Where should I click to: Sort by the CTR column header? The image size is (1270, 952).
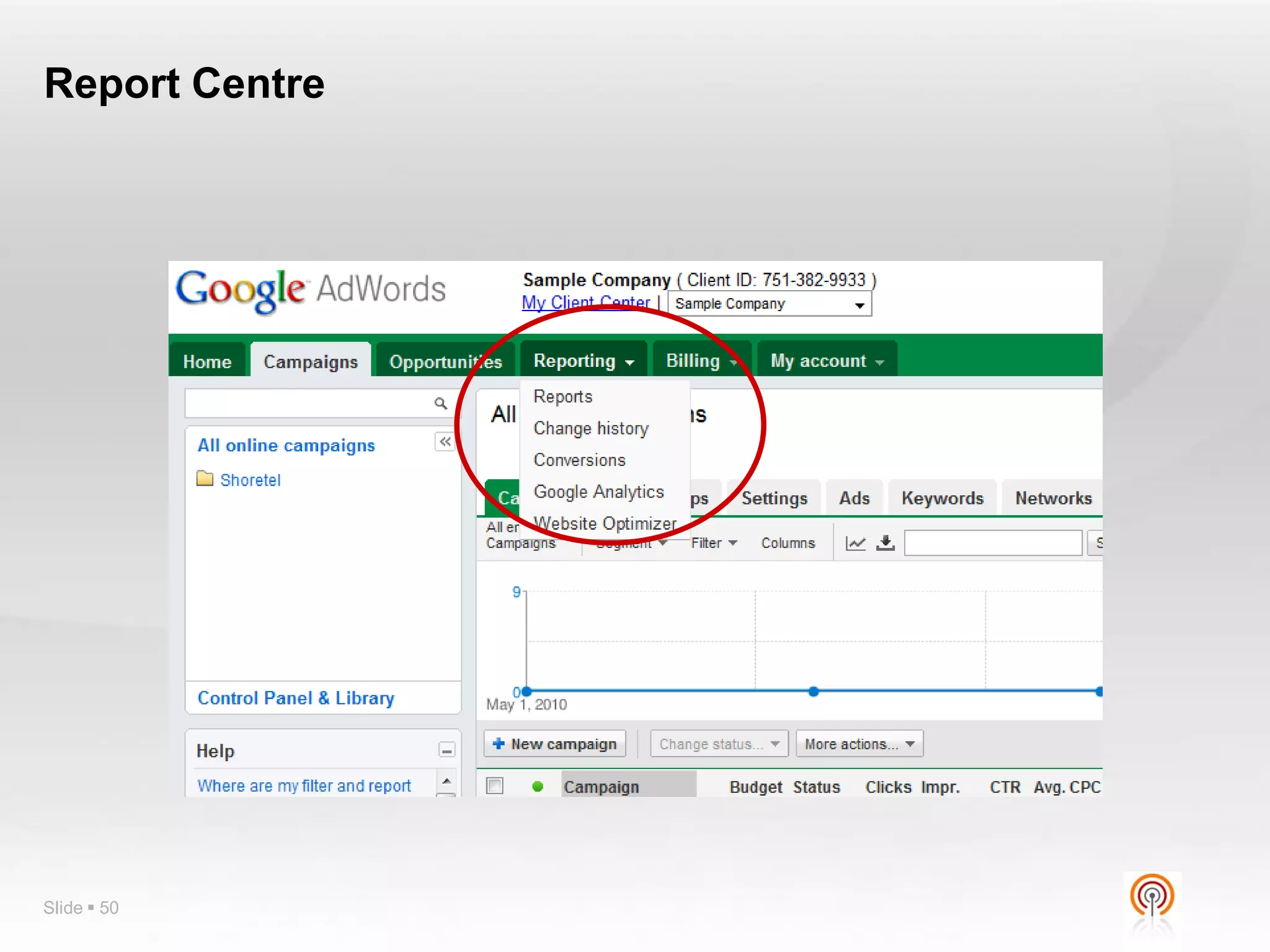click(1005, 787)
